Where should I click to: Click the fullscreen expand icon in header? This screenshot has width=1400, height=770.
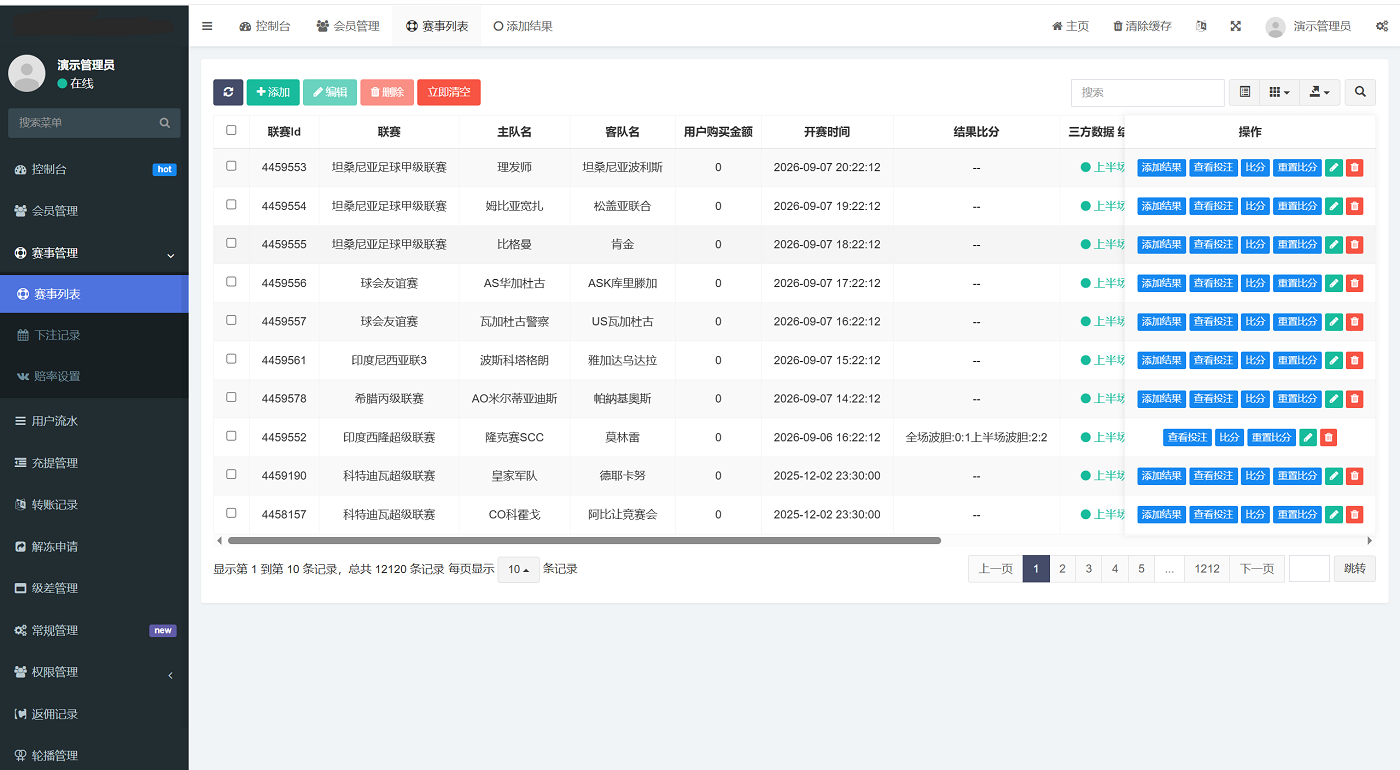tap(1236, 26)
